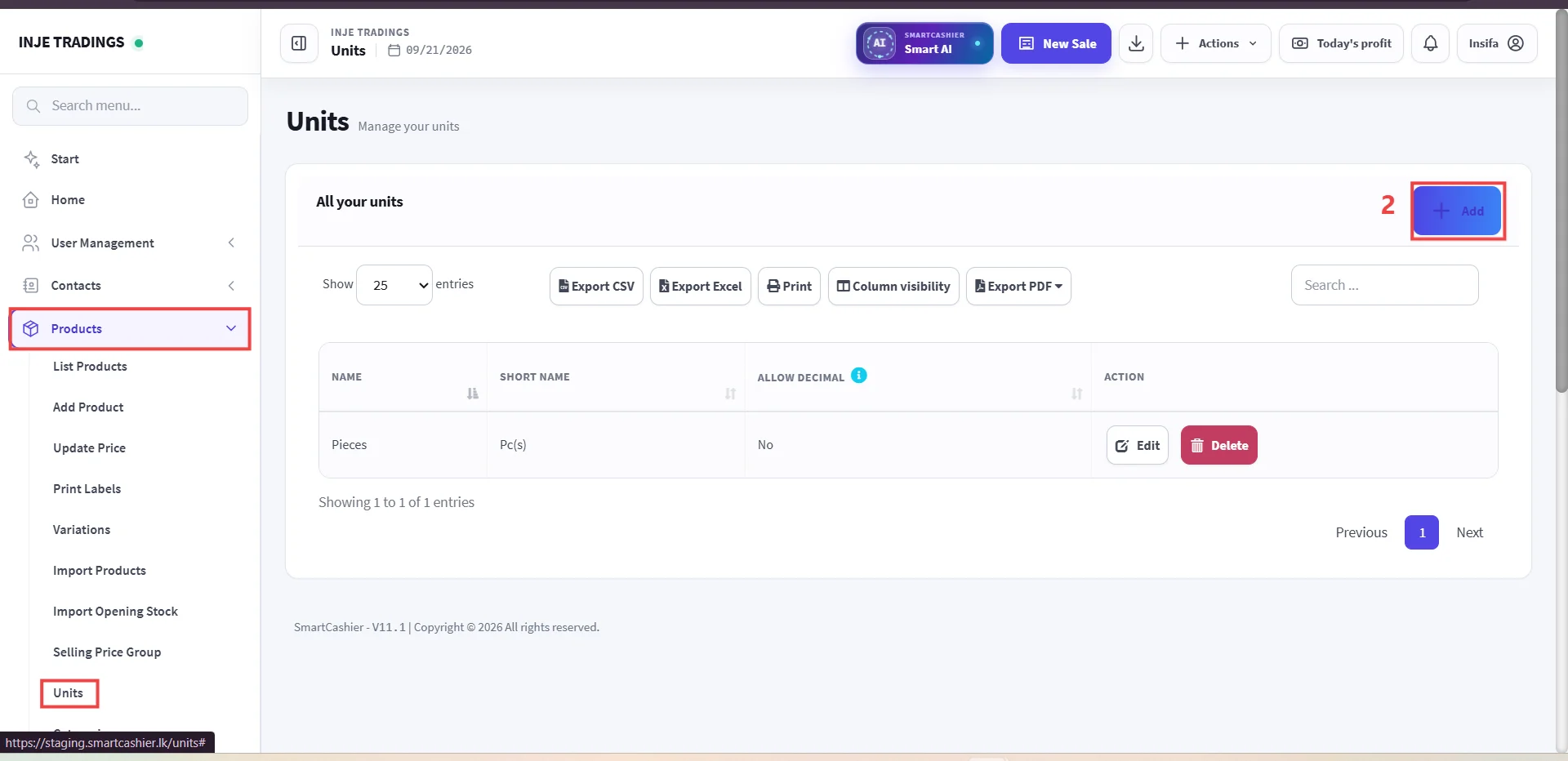Viewport: 1568px width, 761px height.
Task: Open the Insifa user profile menu
Action: tap(1497, 43)
